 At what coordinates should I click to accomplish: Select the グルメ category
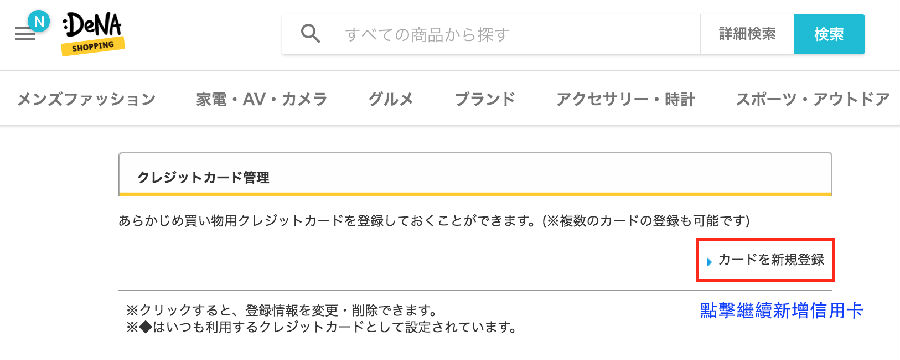coord(391,99)
